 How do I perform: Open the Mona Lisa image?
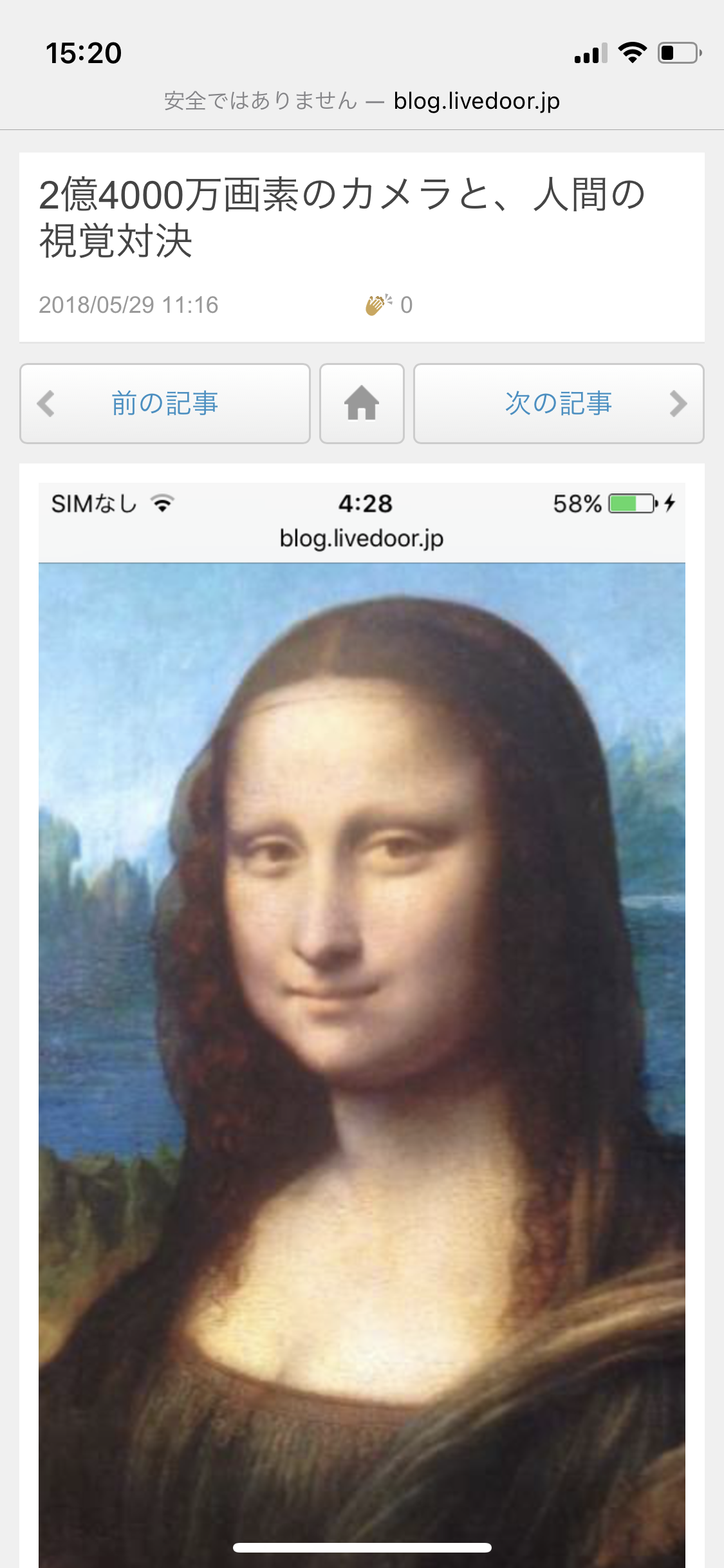pyautogui.click(x=362, y=1065)
